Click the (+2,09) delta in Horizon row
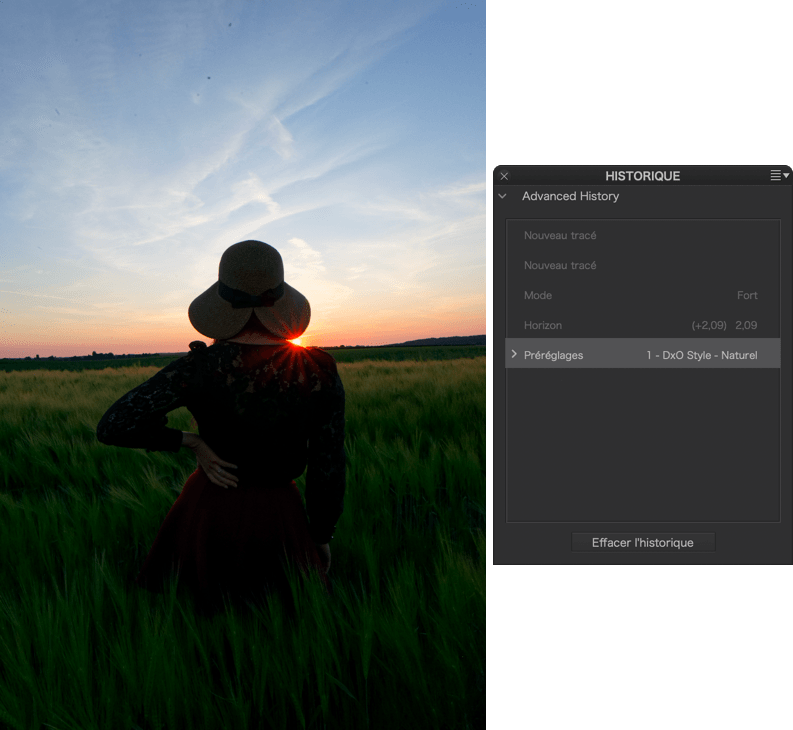Viewport: 793px width, 730px height. 709,326
